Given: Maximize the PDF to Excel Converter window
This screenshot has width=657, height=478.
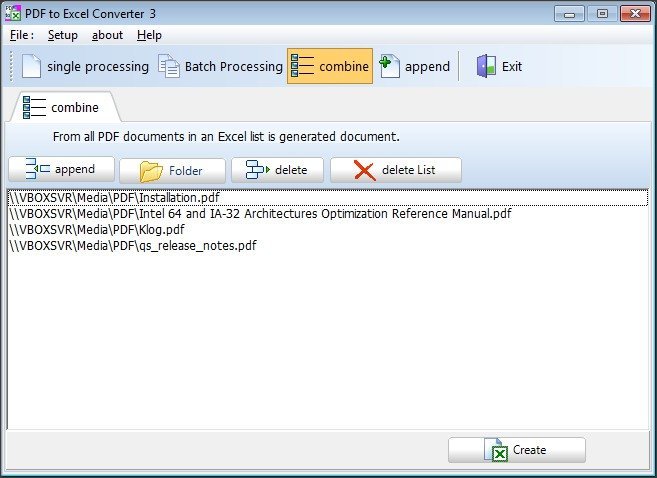Looking at the screenshot, I should (x=602, y=14).
